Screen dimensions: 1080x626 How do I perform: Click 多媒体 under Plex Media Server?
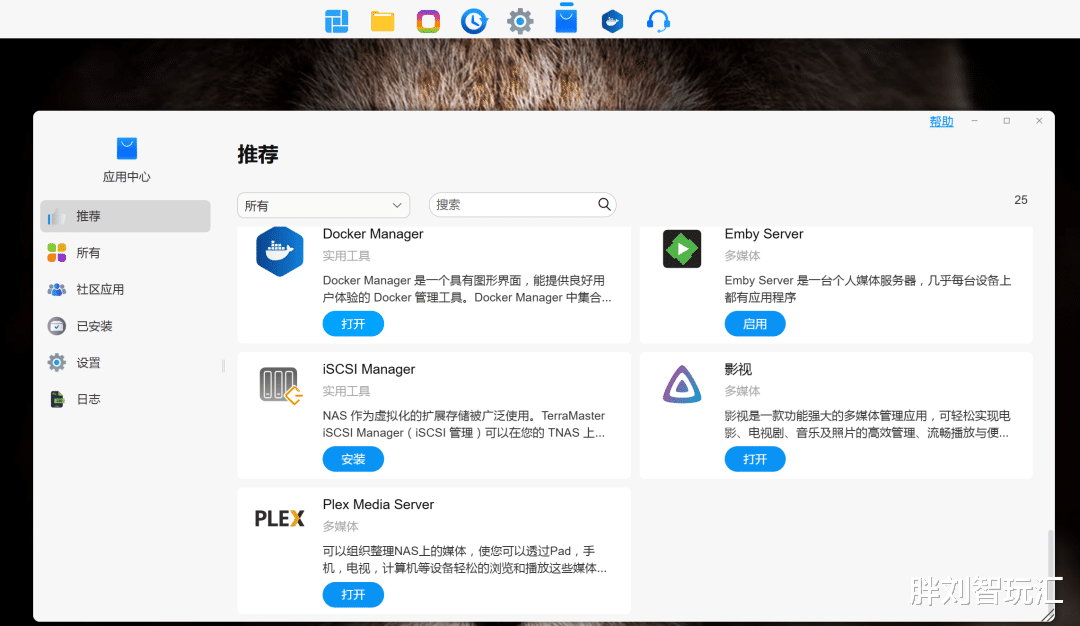[340, 526]
